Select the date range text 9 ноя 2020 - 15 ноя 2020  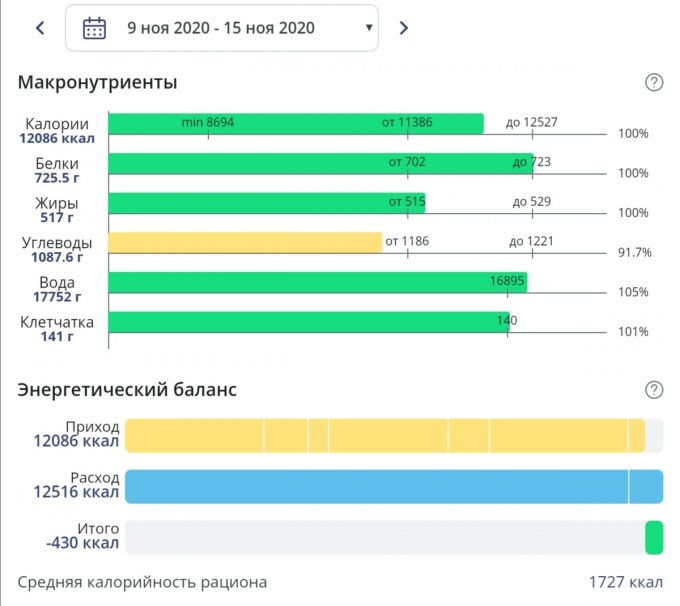point(220,28)
